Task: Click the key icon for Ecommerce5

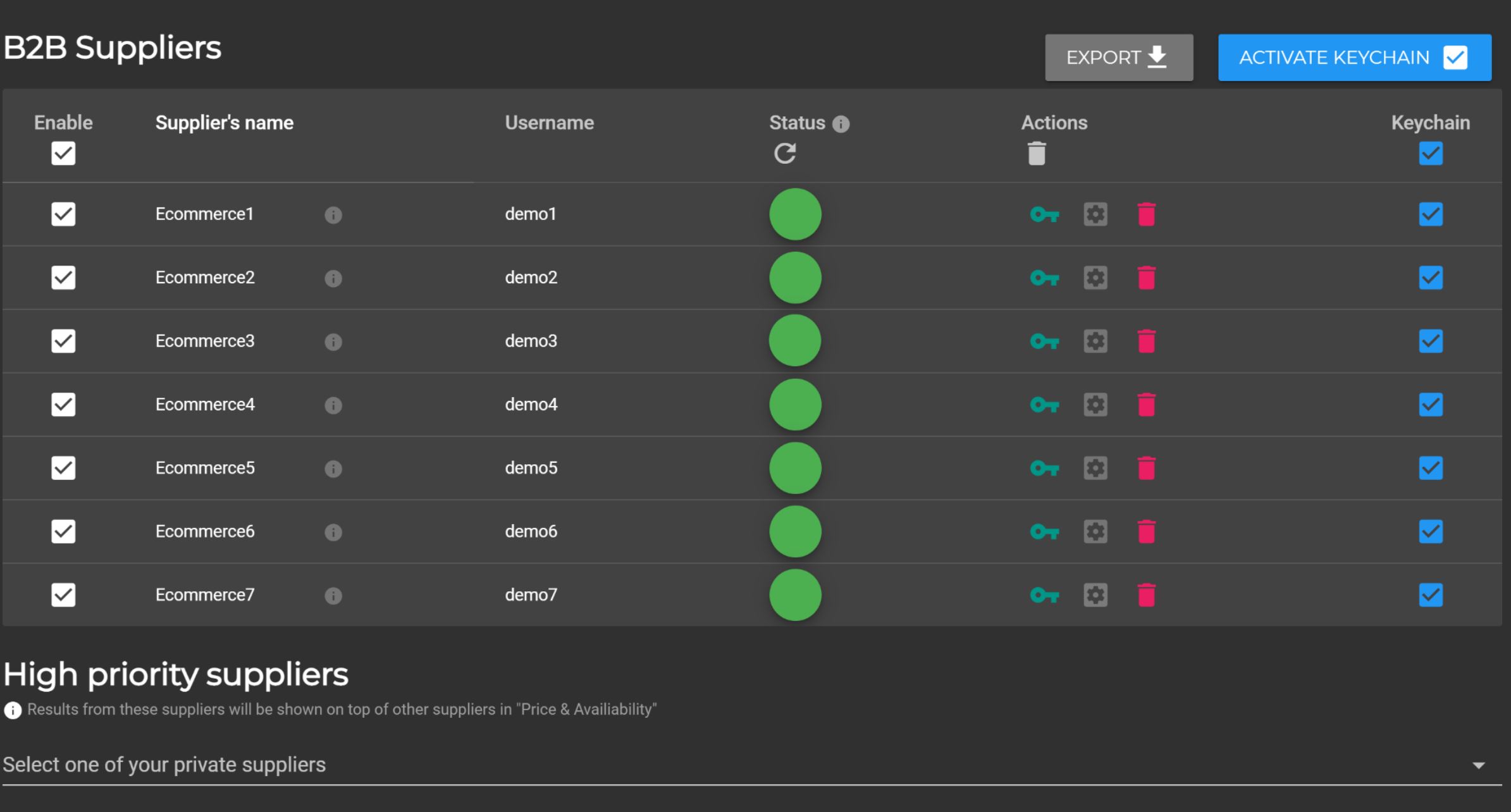Action: [x=1044, y=469]
